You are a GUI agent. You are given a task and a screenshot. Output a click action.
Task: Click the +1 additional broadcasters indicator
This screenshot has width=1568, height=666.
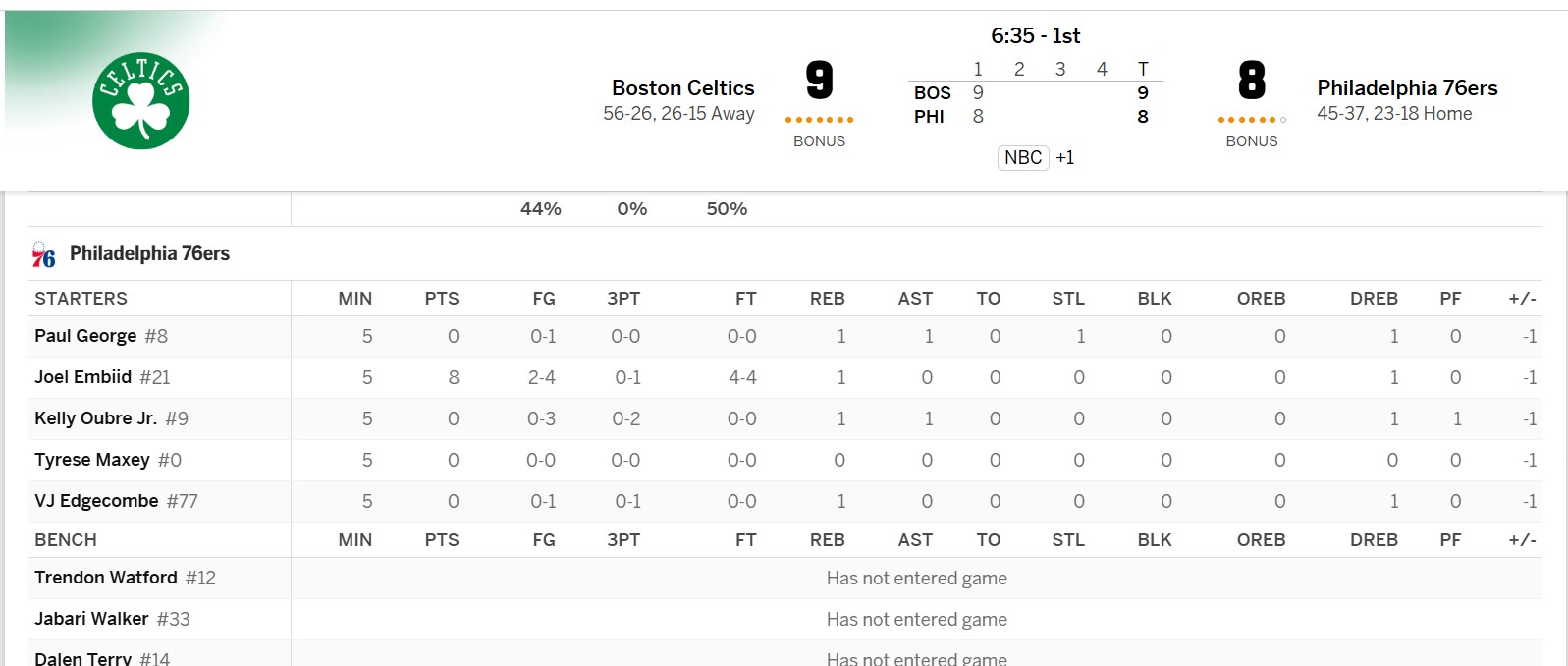1065,158
